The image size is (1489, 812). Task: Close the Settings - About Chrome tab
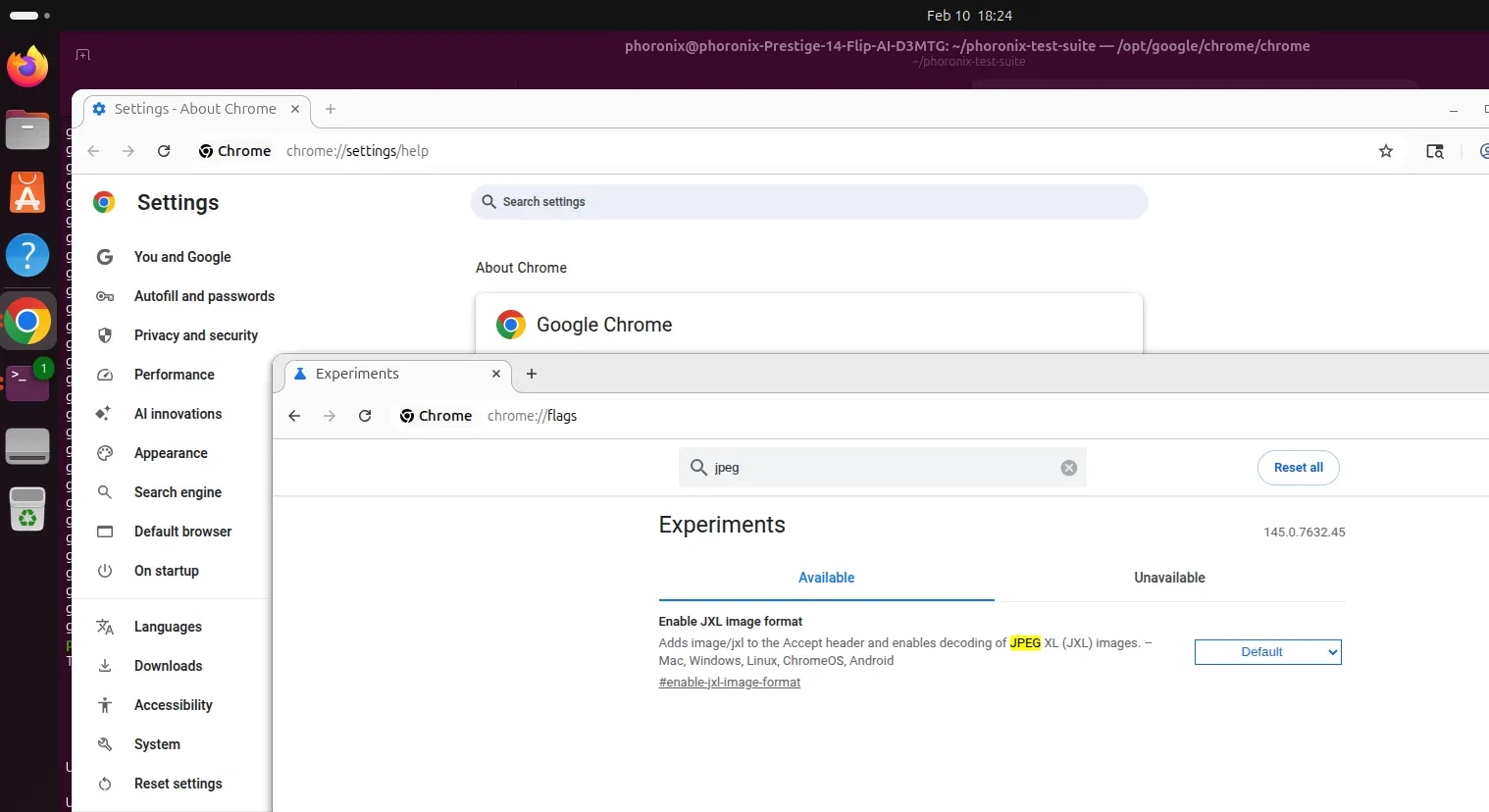coord(295,109)
